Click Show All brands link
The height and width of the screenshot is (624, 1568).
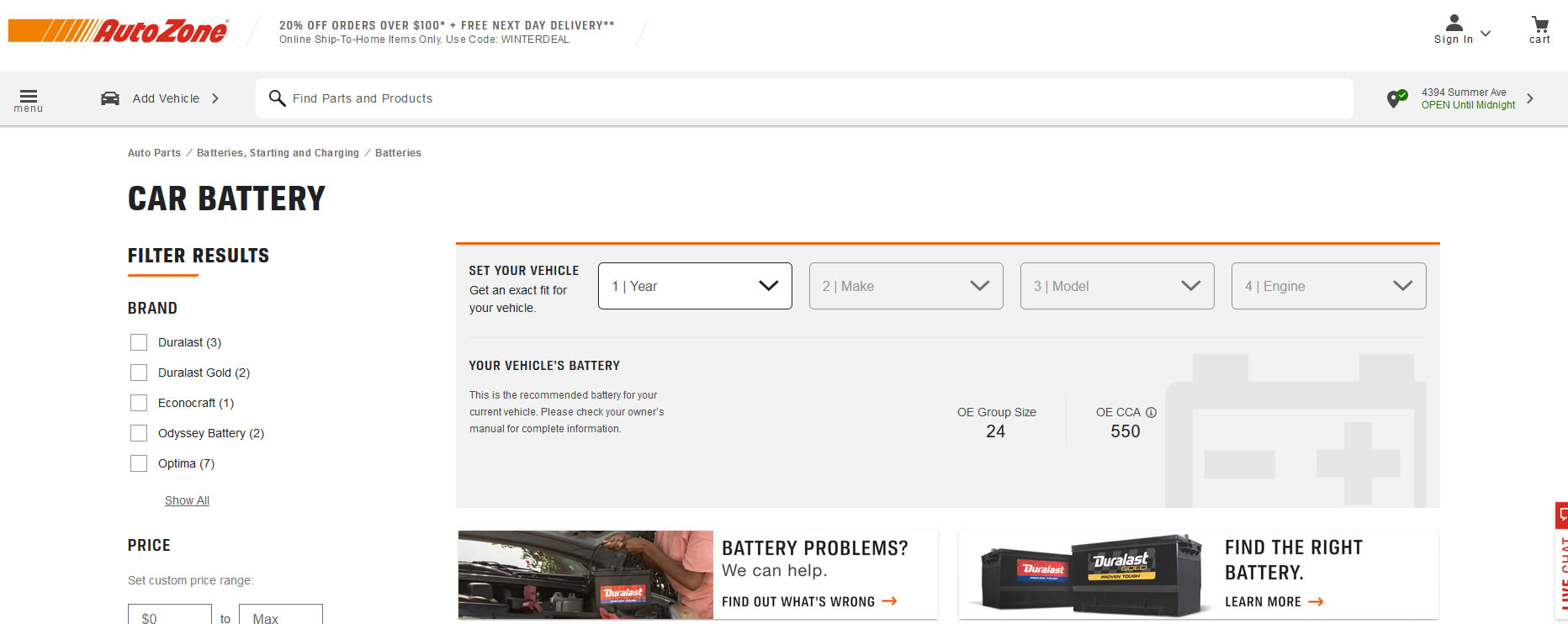(x=187, y=500)
